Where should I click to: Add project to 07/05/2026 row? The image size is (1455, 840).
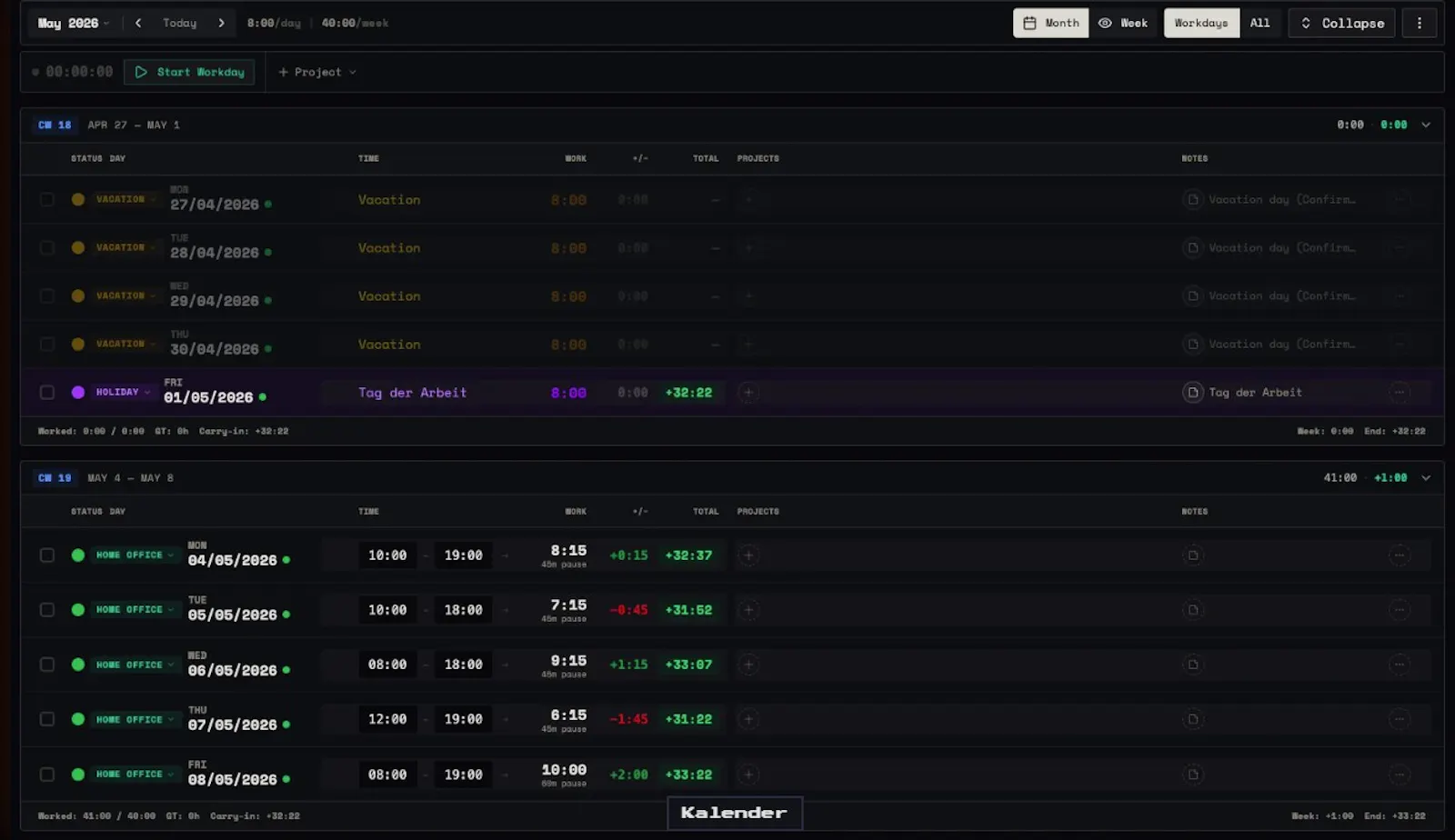tap(748, 719)
